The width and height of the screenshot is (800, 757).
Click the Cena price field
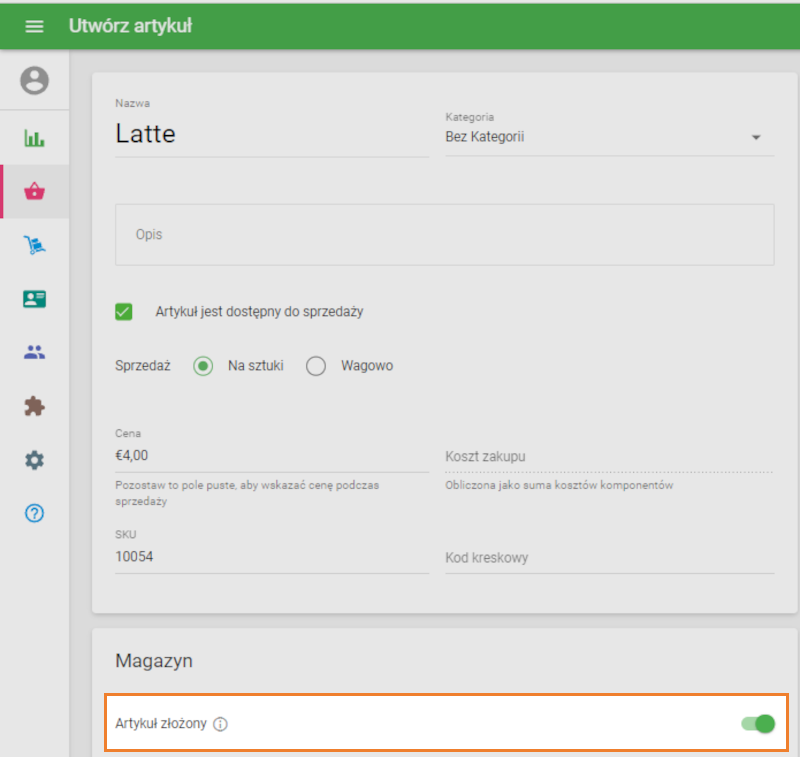(271, 454)
